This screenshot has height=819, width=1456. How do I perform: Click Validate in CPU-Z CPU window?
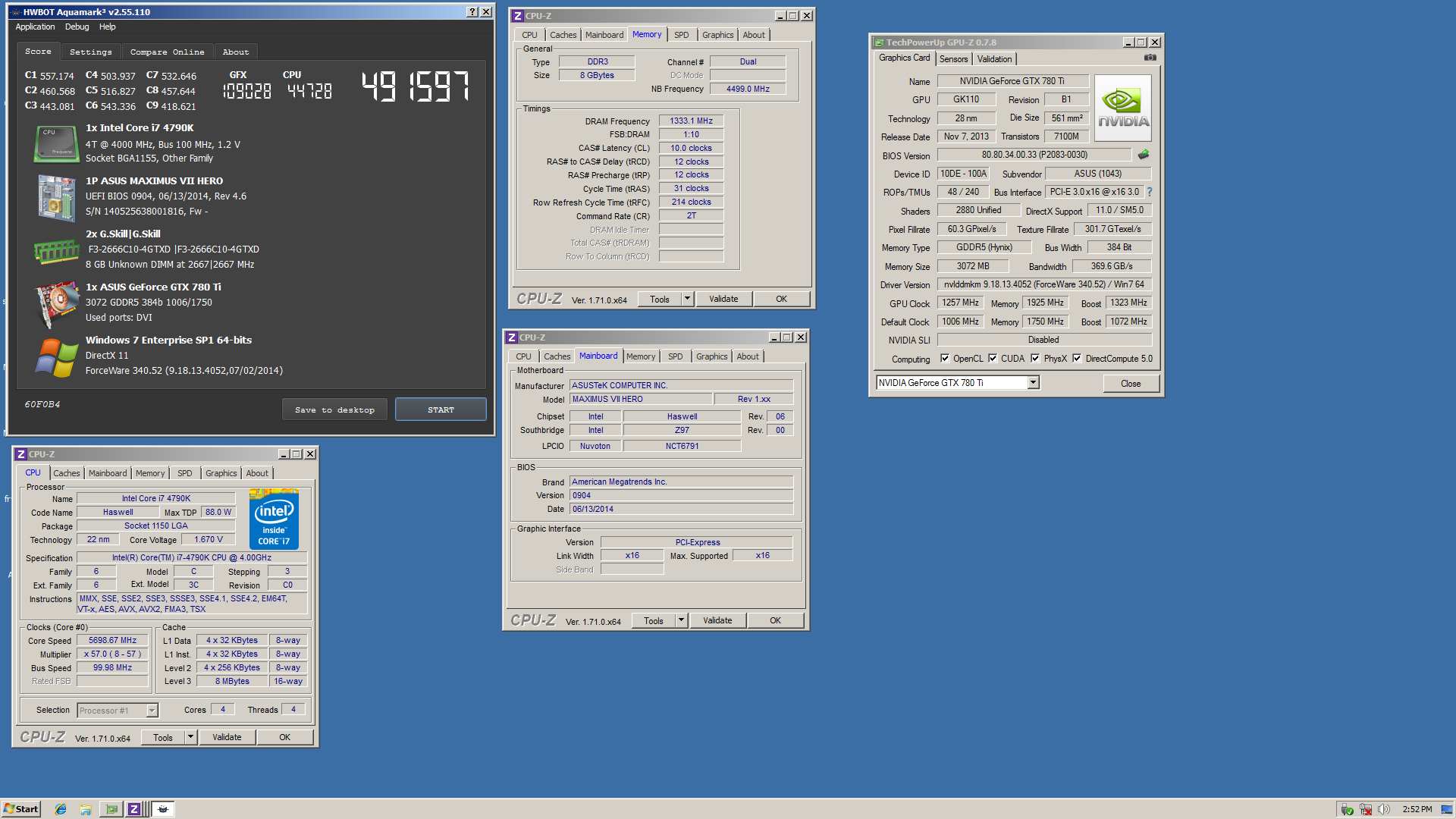tap(227, 737)
